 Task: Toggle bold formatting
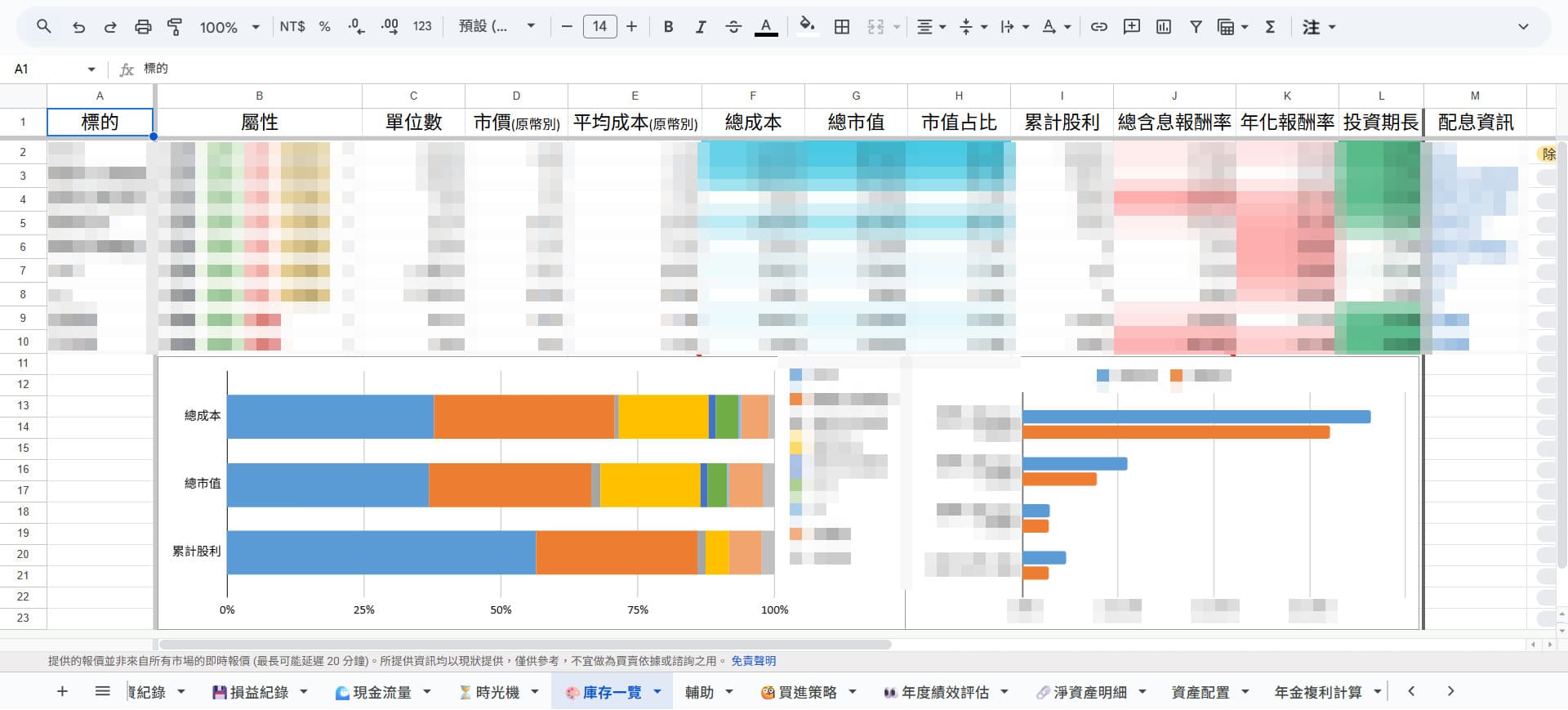(668, 27)
